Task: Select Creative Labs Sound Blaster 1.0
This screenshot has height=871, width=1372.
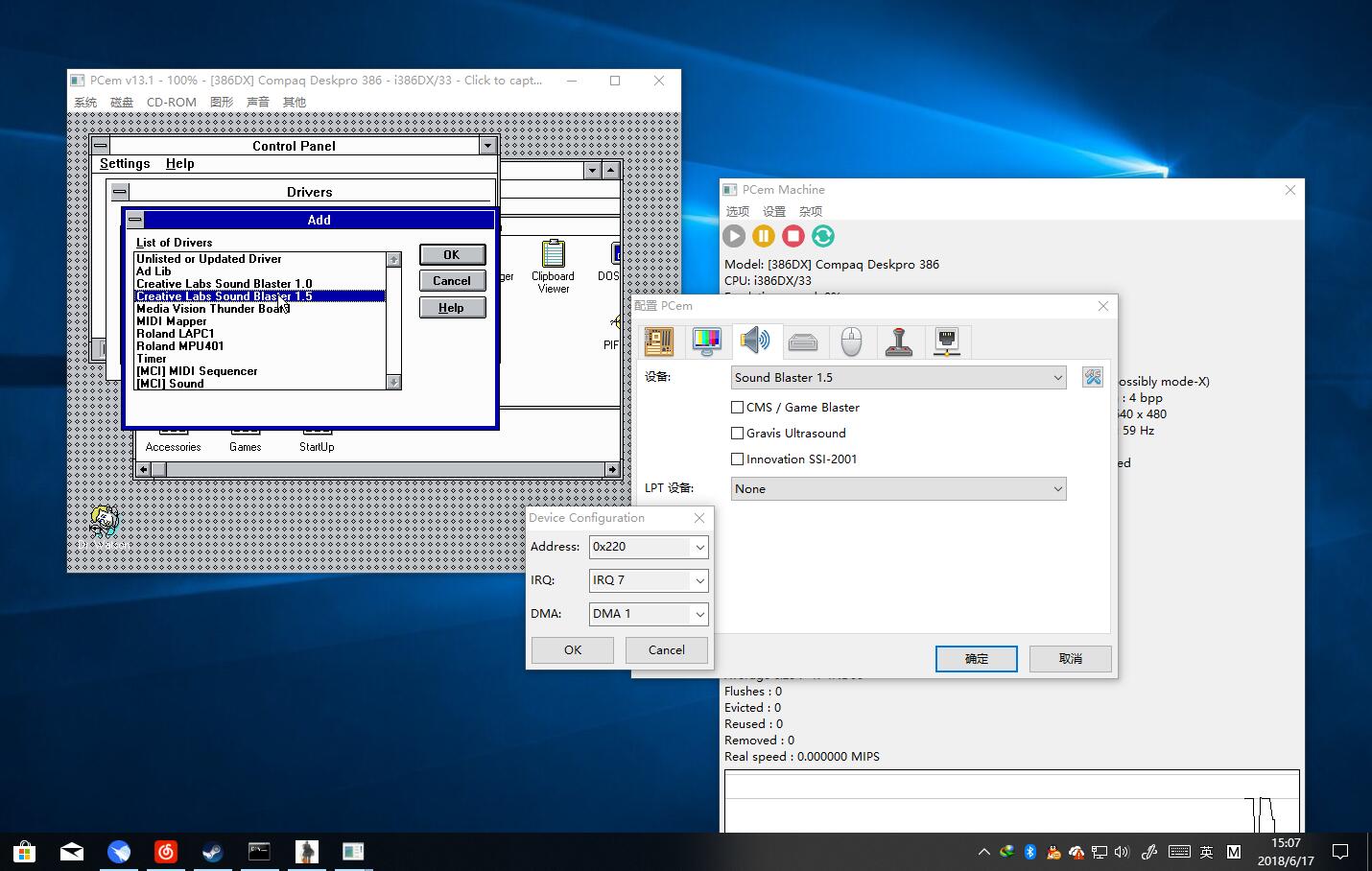Action: tap(260, 284)
